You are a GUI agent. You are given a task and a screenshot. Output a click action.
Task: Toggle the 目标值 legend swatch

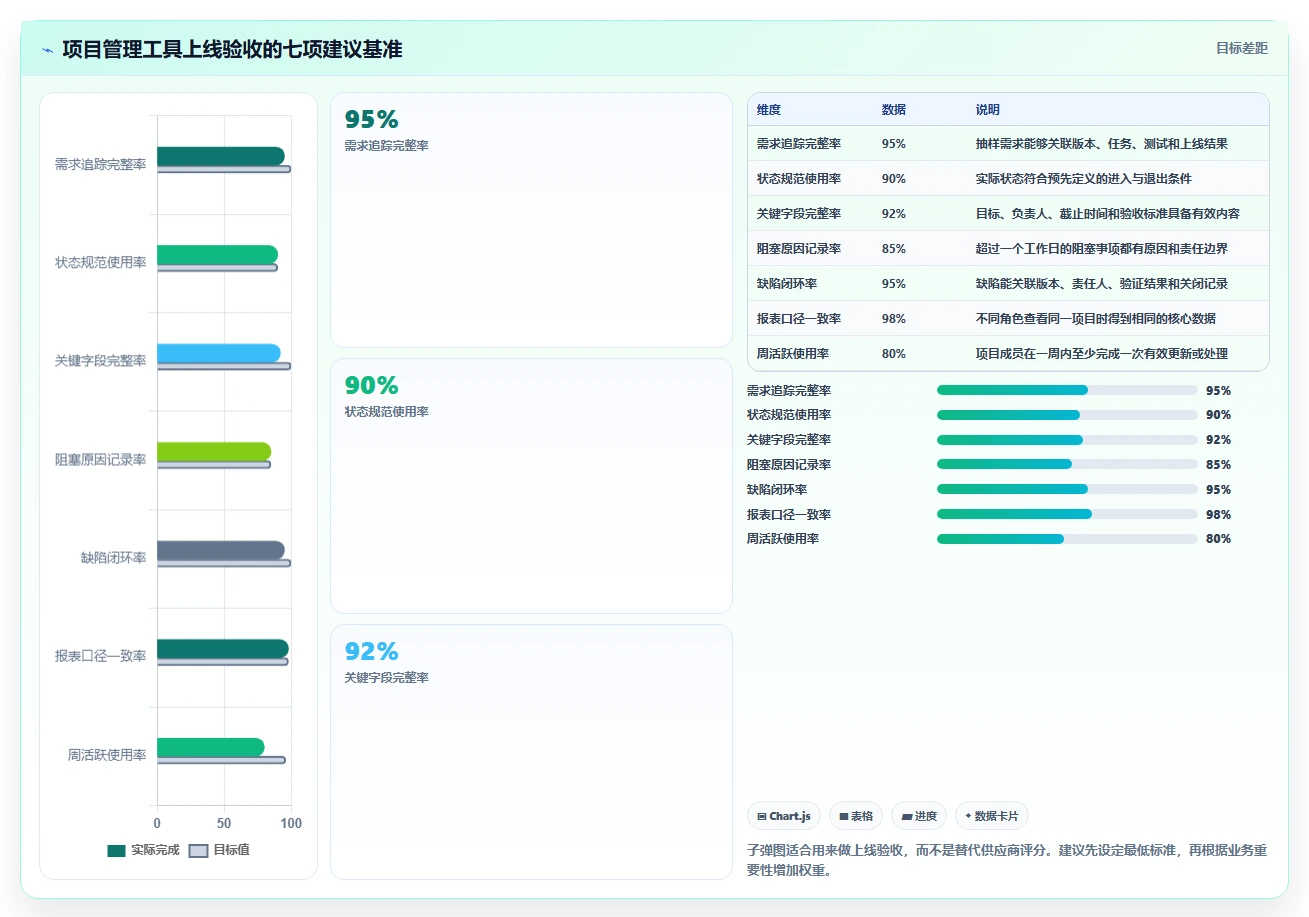[x=198, y=850]
